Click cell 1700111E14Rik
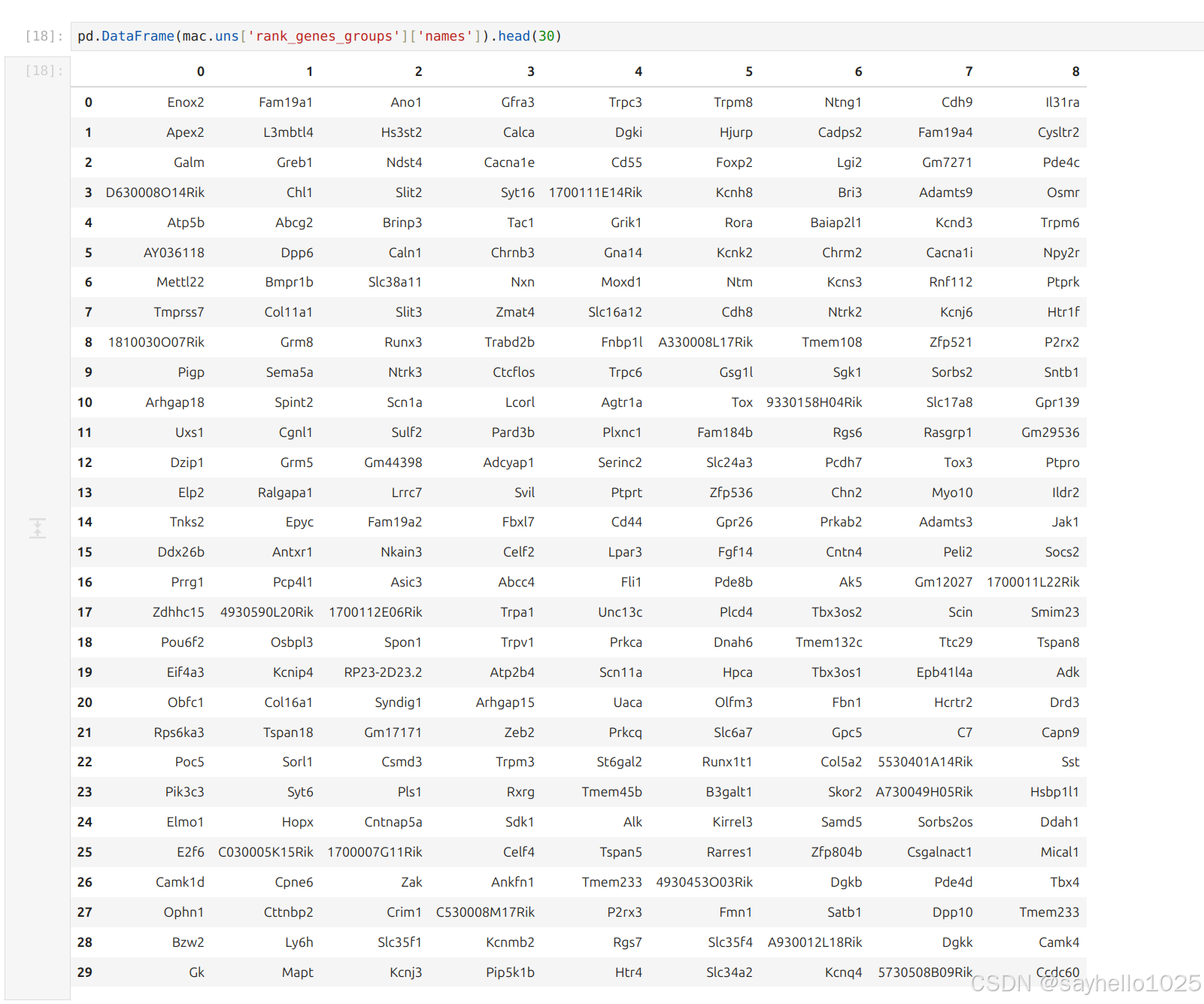Image resolution: width=1204 pixels, height=1004 pixels. pos(596,193)
